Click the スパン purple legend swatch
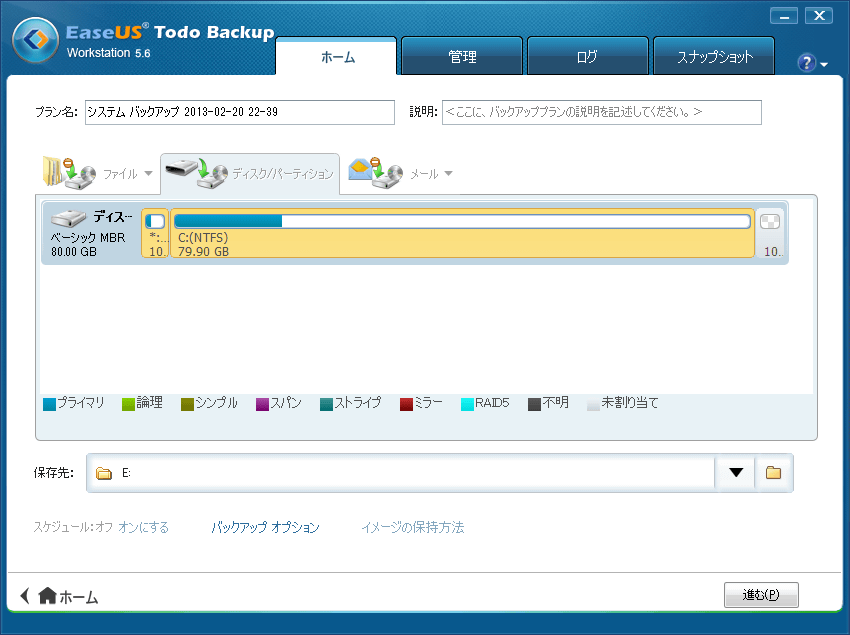The height and width of the screenshot is (635, 850). [x=262, y=405]
